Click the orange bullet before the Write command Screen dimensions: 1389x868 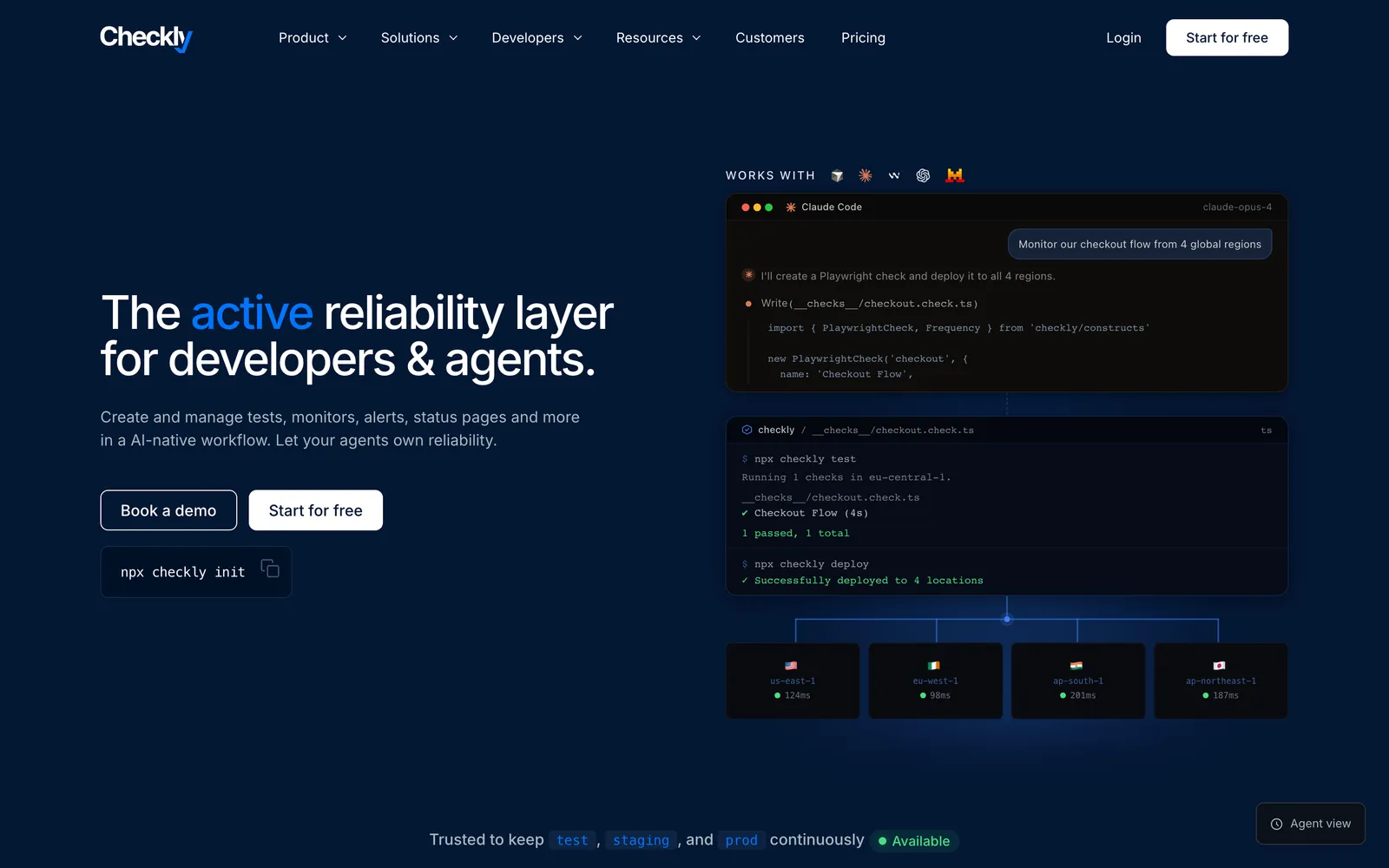point(748,304)
